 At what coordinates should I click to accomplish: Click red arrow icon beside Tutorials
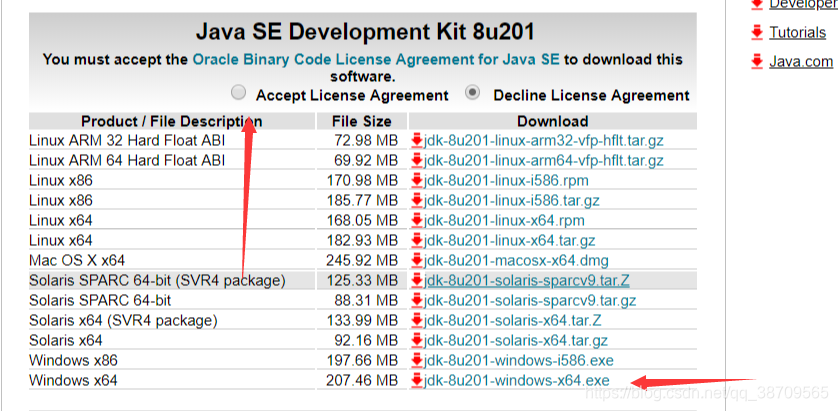point(757,33)
